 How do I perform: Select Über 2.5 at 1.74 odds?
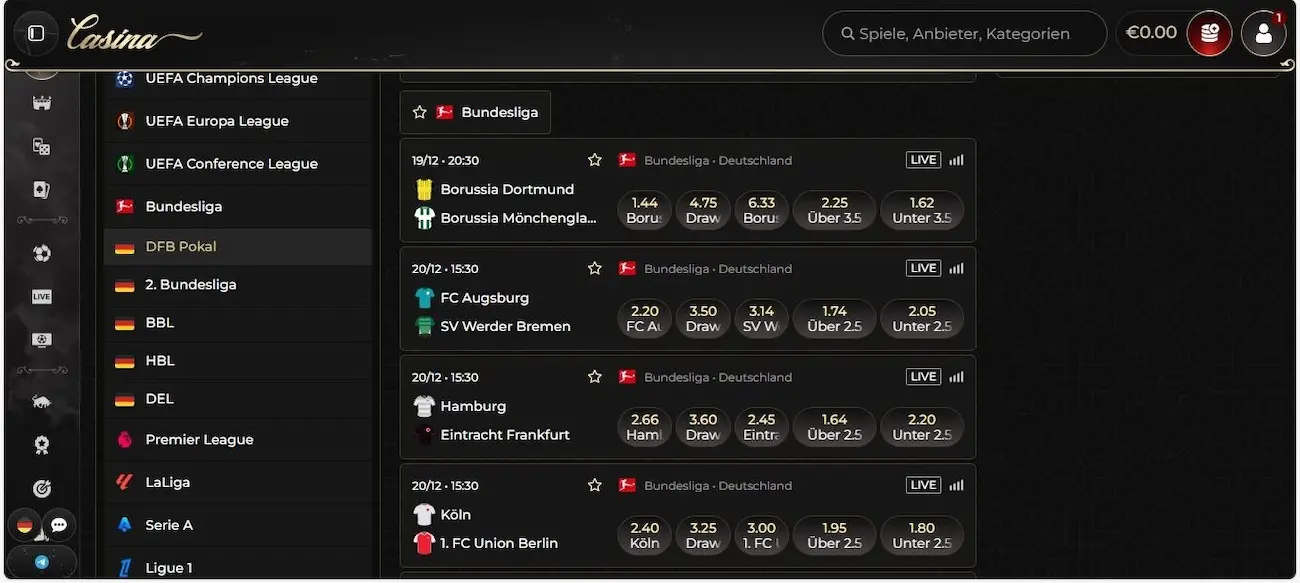click(x=834, y=318)
